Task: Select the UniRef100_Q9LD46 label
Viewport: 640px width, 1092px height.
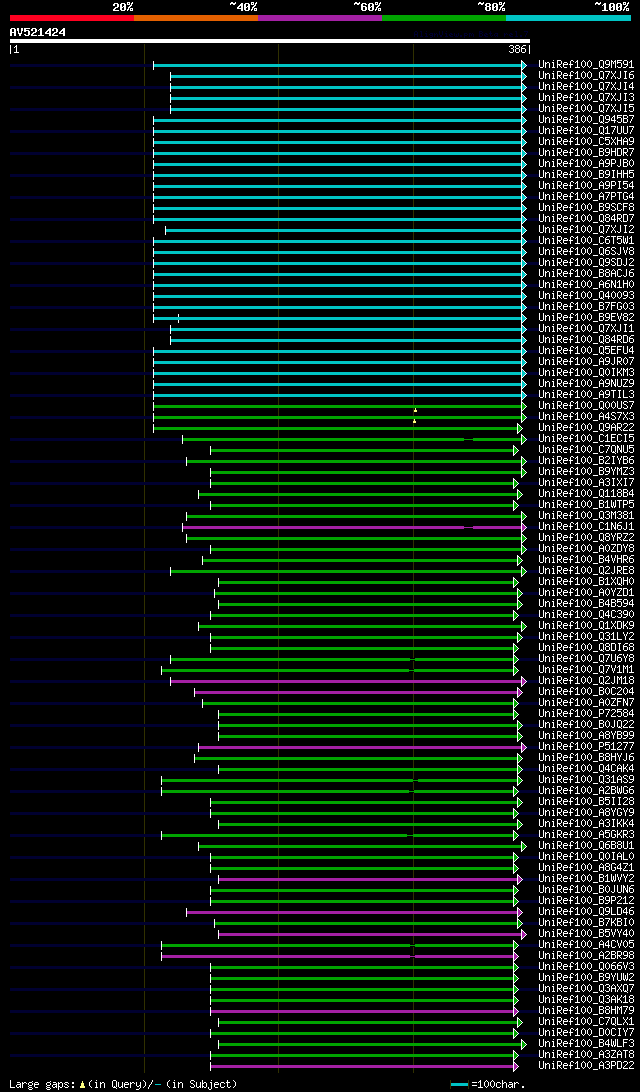Action: (586, 912)
